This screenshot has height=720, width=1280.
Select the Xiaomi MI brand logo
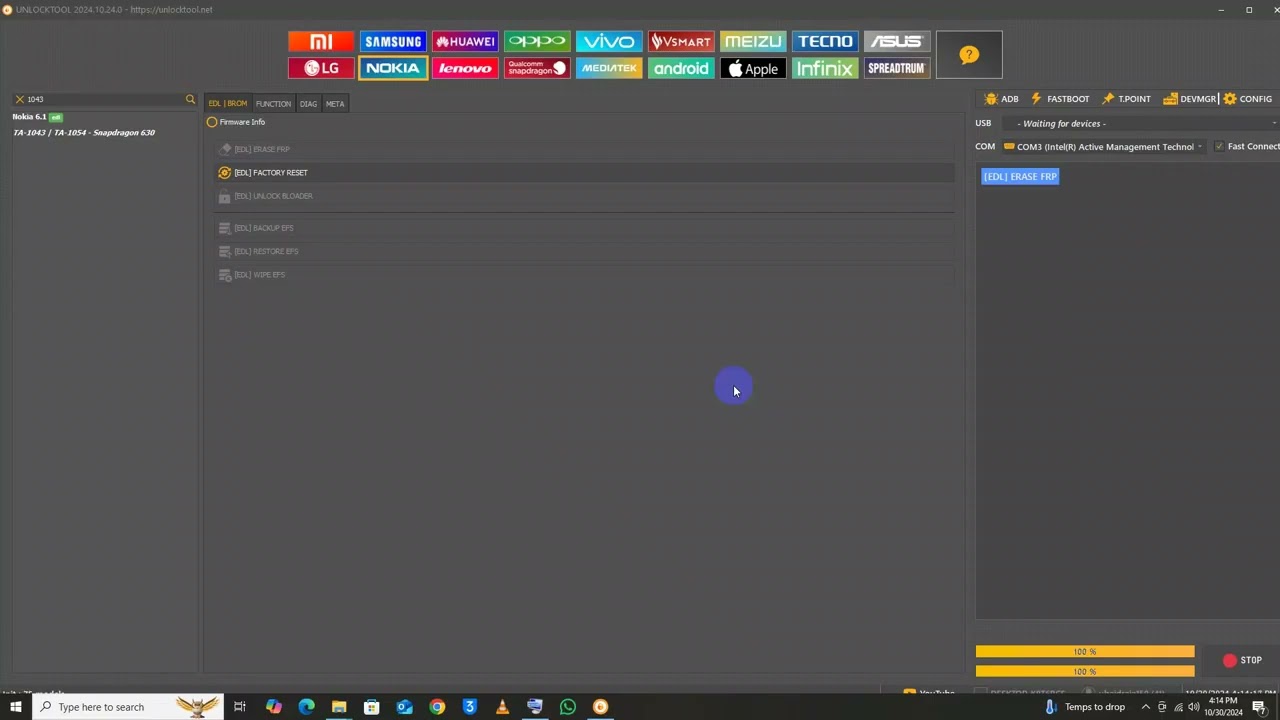321,41
